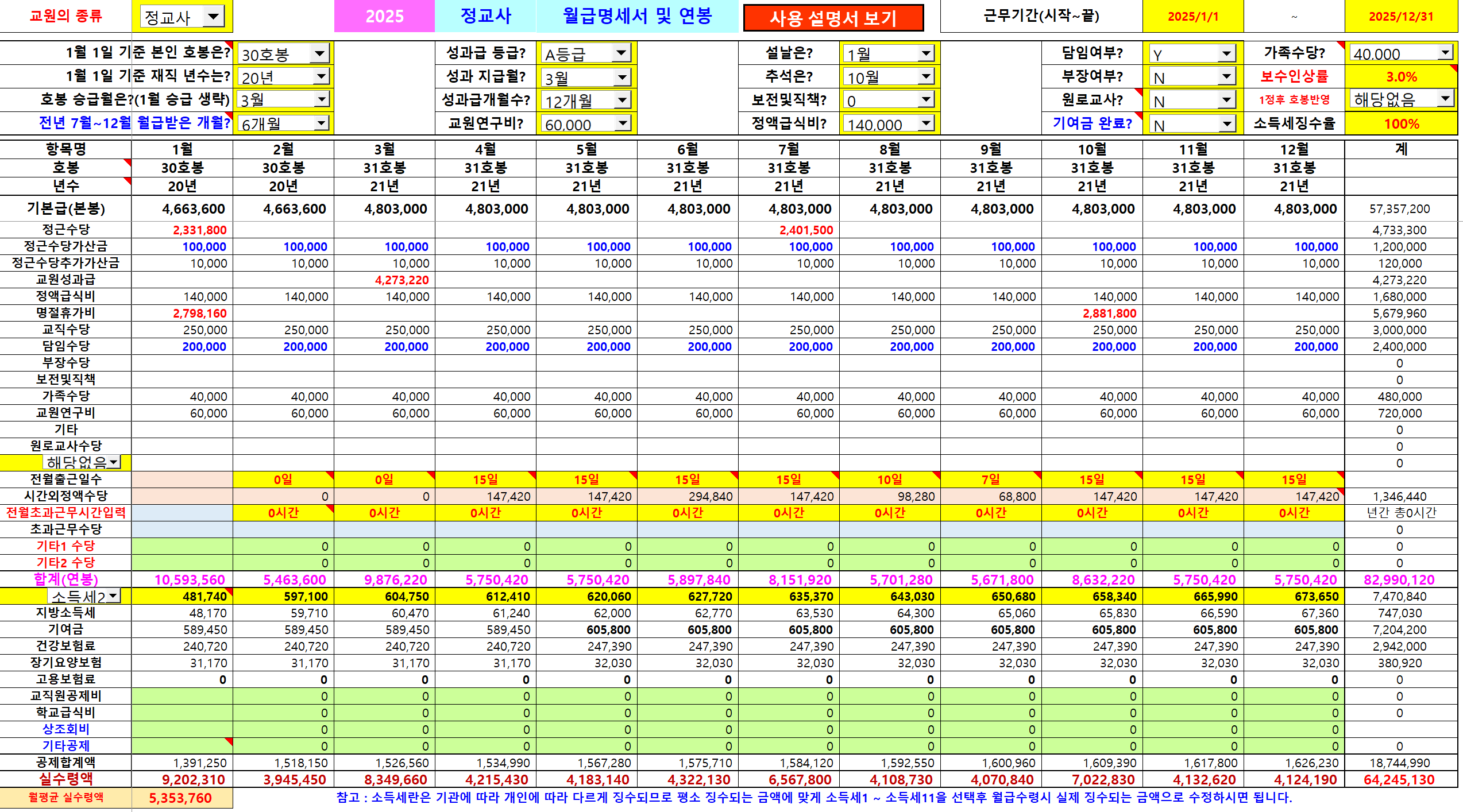
Task: Select the 2025/12/31 end date cell
Action: click(1400, 17)
